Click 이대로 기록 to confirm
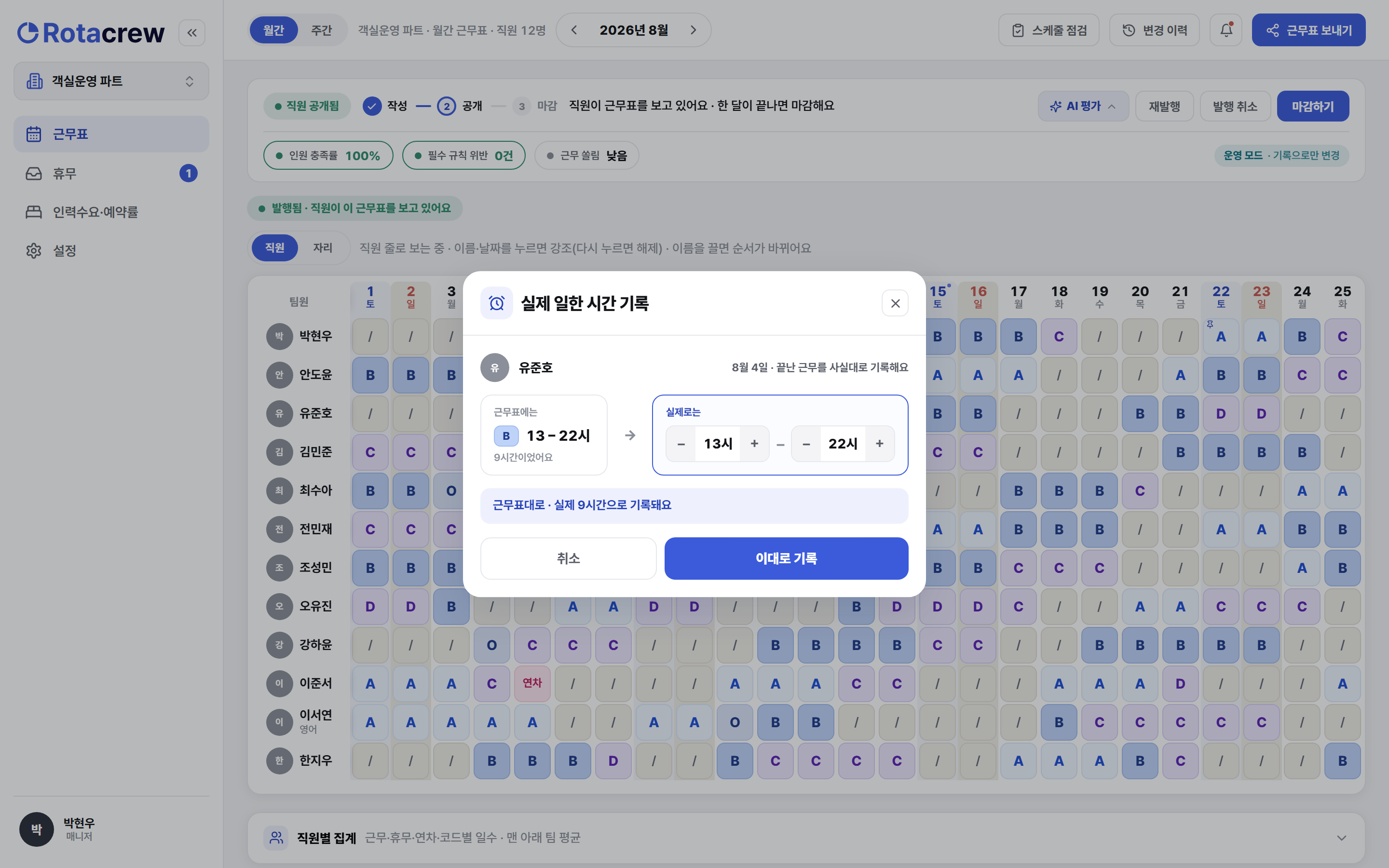 click(x=786, y=558)
